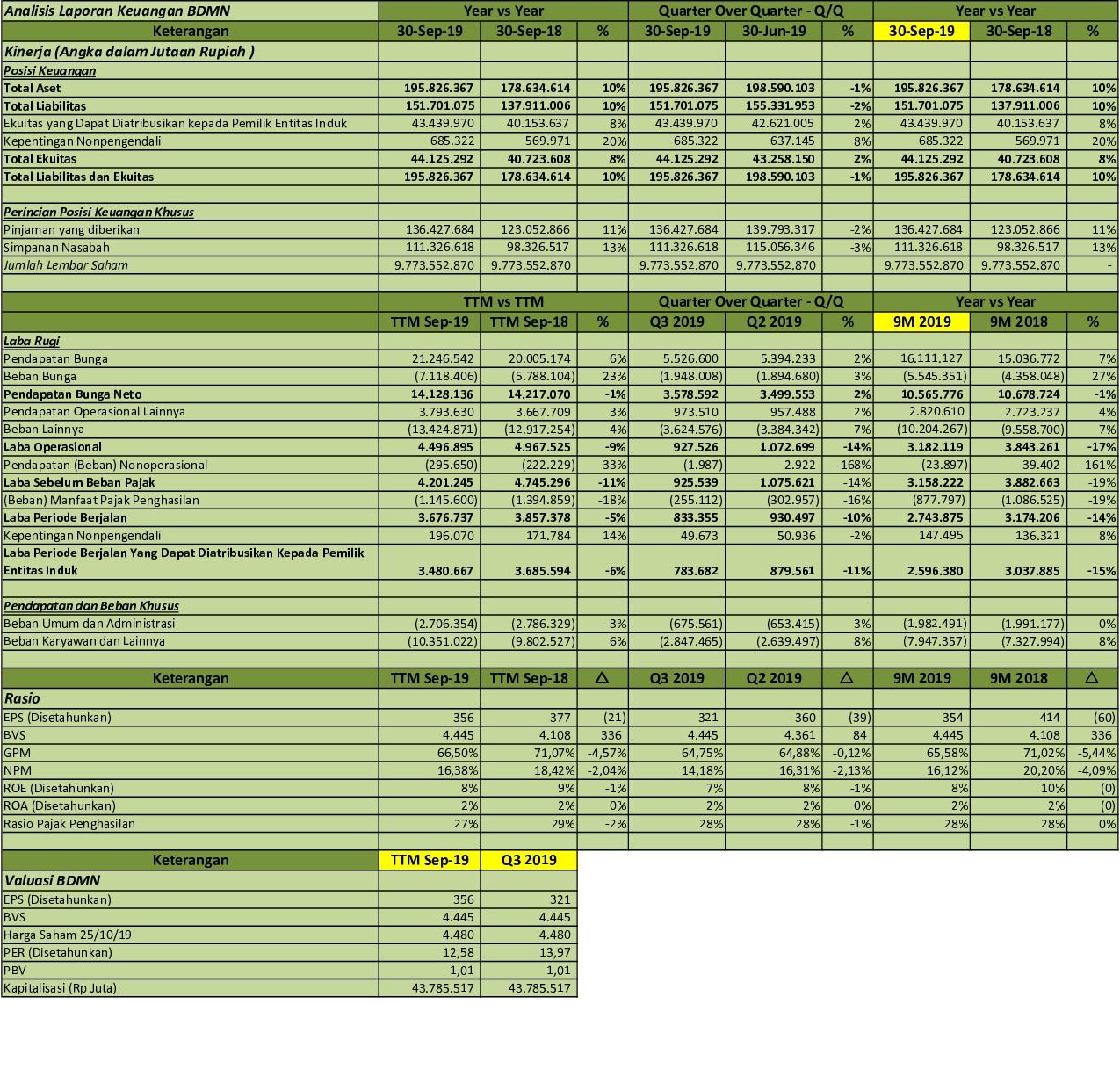Click the yellow 'Q3 2019' valuation header
This screenshot has height=1069, width=1120.
529,860
